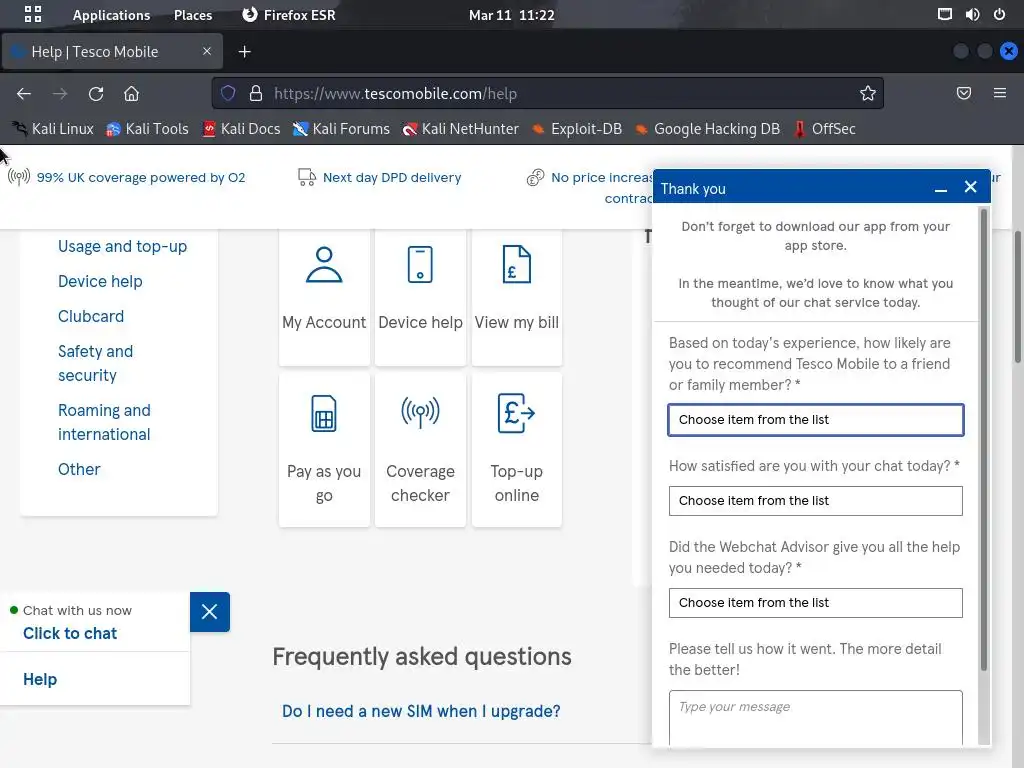Click the browser back arrow
The width and height of the screenshot is (1024, 768).
point(24,93)
